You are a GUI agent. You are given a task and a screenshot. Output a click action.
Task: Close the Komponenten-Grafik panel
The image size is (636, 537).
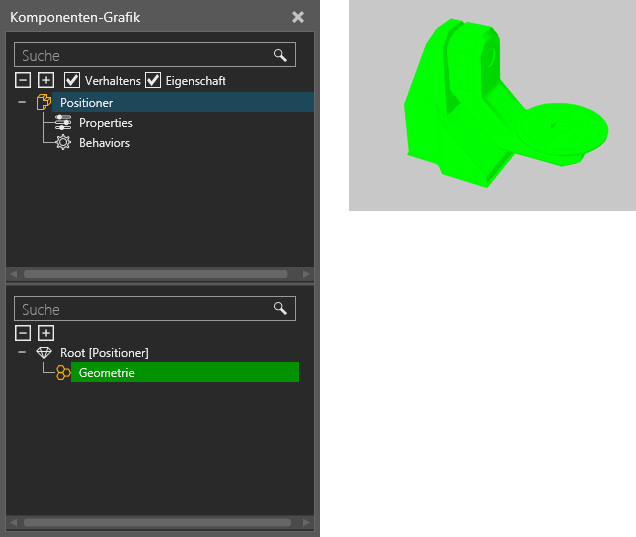[x=298, y=17]
